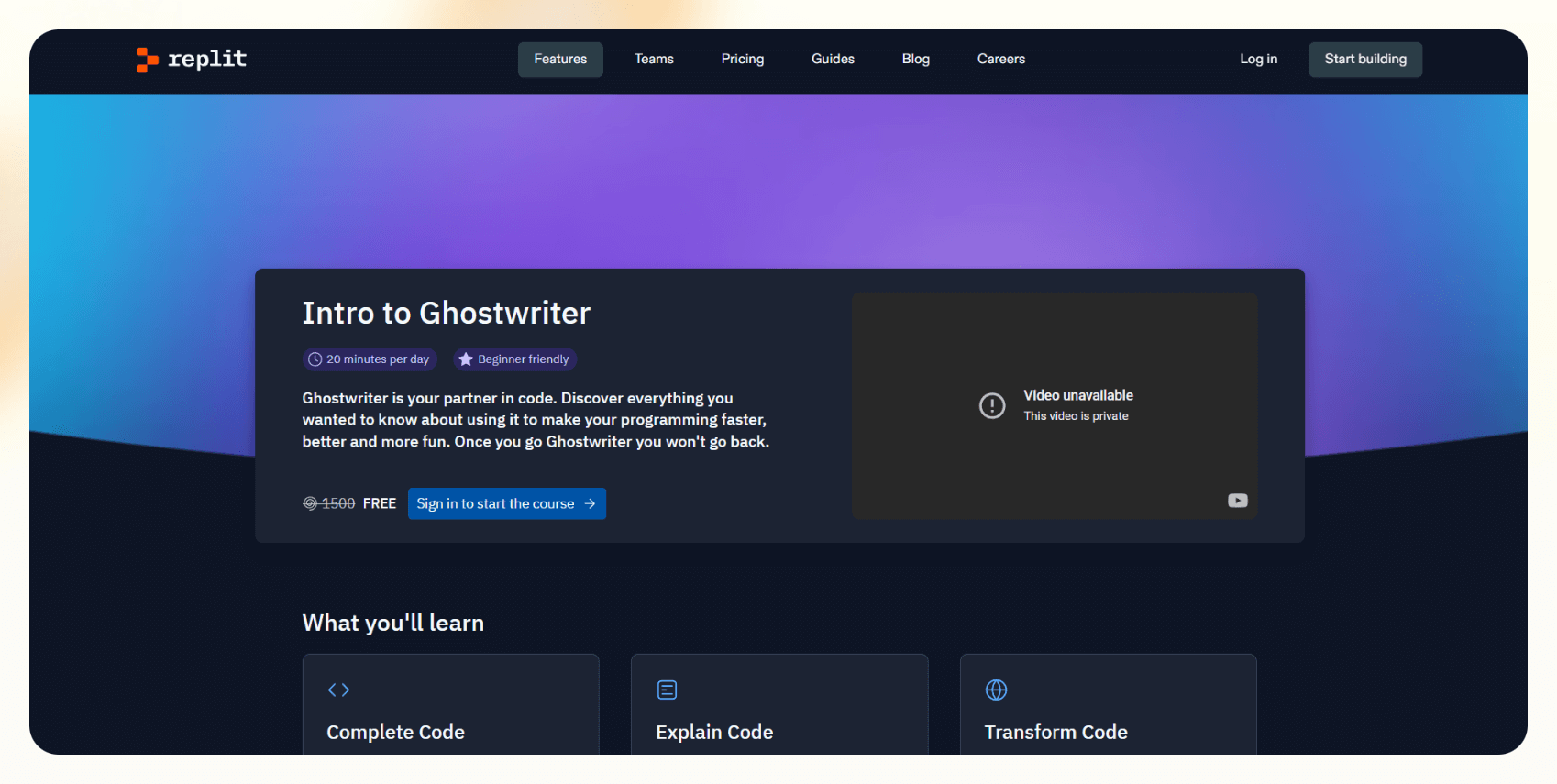
Task: Click the code brackets icon on Complete Code
Action: 338,690
